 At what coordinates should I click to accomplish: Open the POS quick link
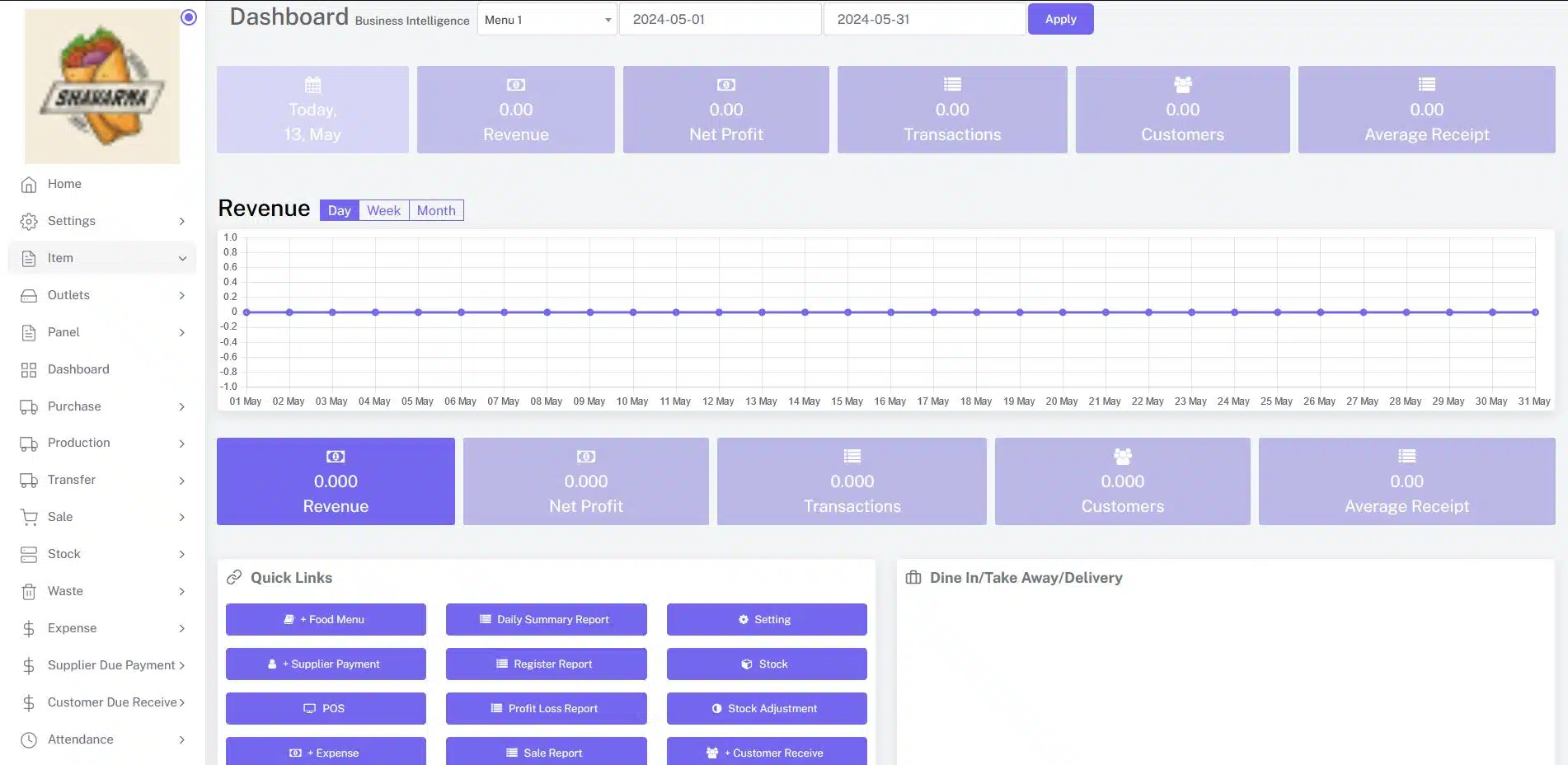point(326,708)
